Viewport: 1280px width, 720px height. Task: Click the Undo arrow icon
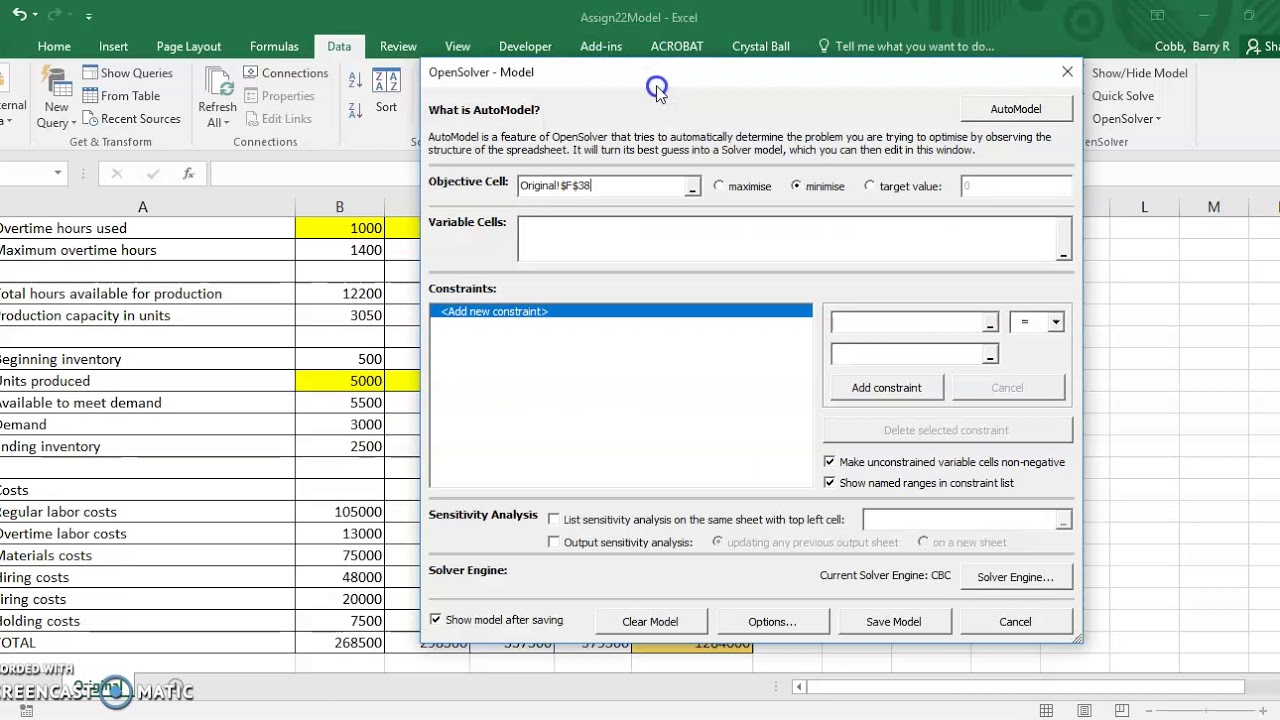18,15
